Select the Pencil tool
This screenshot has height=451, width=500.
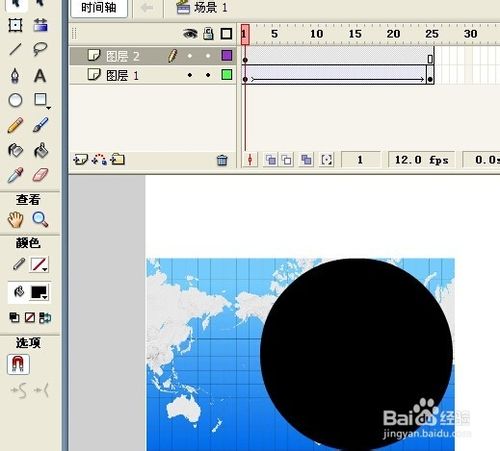click(15, 125)
